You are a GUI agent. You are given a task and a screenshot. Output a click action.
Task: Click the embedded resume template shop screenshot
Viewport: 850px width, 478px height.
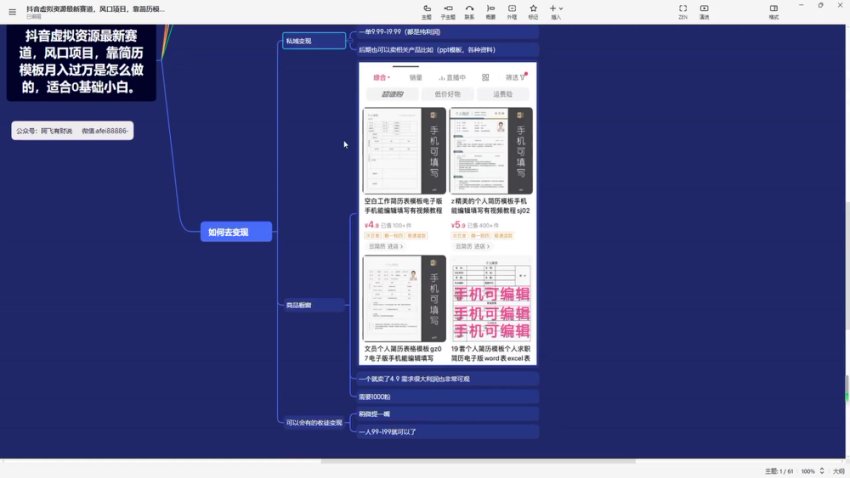(447, 214)
